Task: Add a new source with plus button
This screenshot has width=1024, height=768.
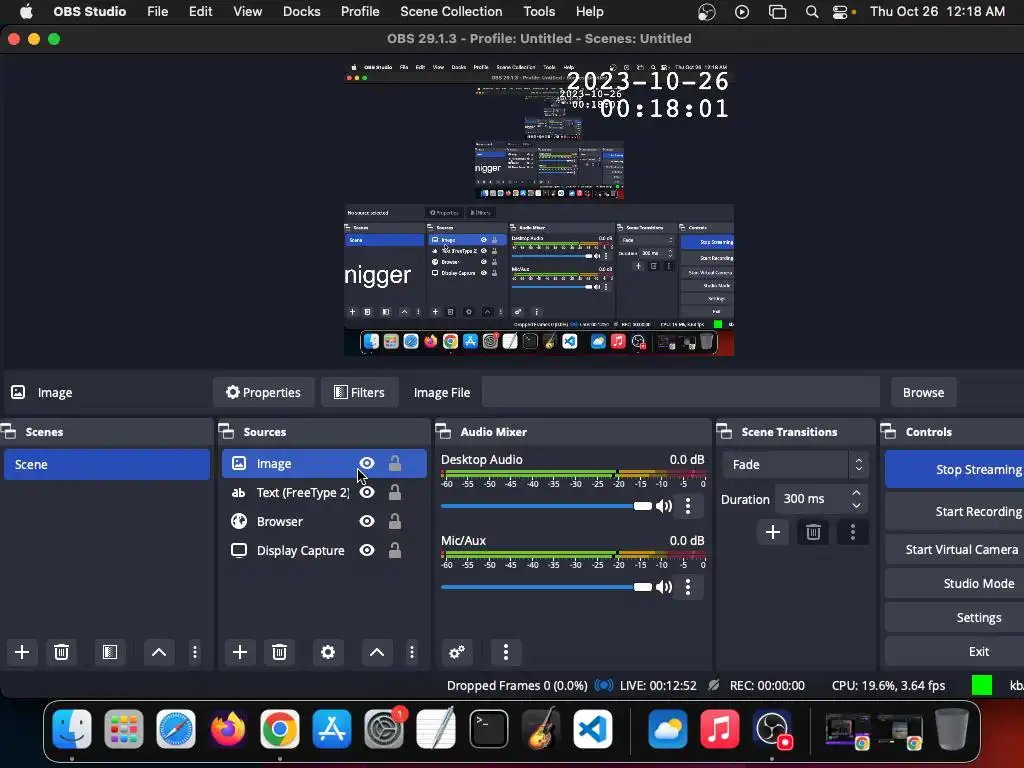Action: 240,652
